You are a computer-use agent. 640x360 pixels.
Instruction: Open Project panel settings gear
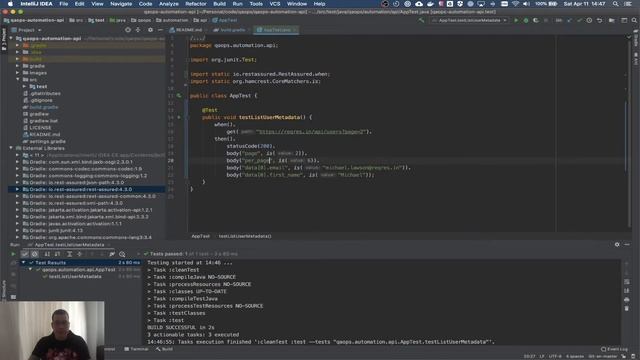(150, 30)
